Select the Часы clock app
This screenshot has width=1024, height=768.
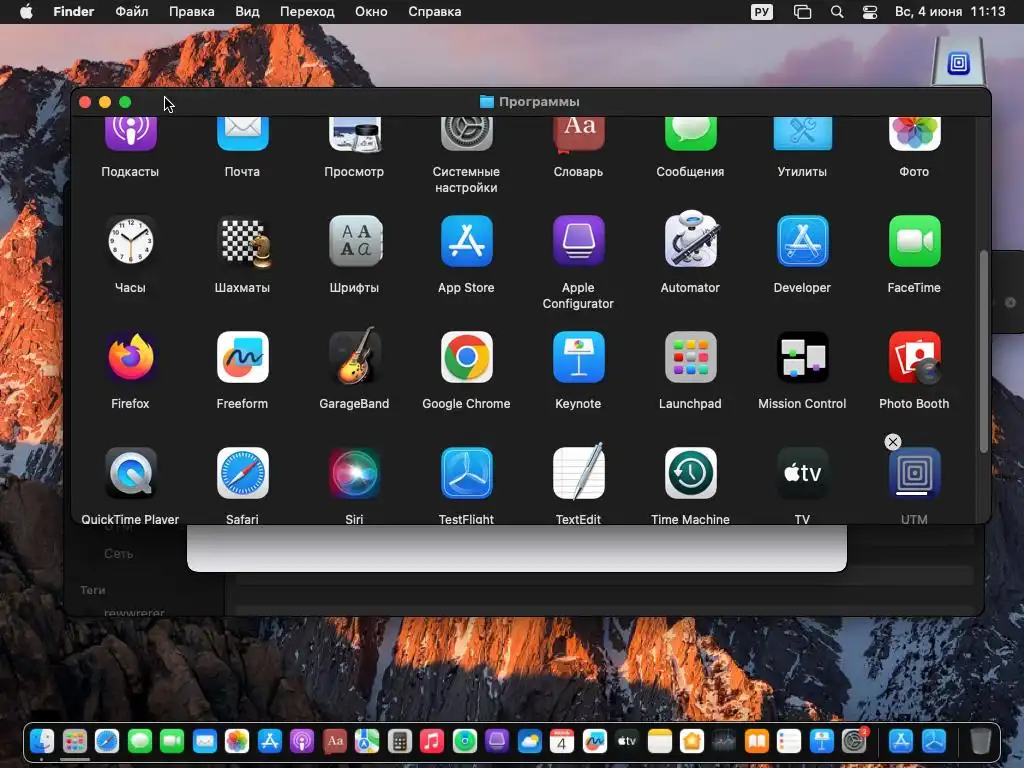click(x=131, y=242)
